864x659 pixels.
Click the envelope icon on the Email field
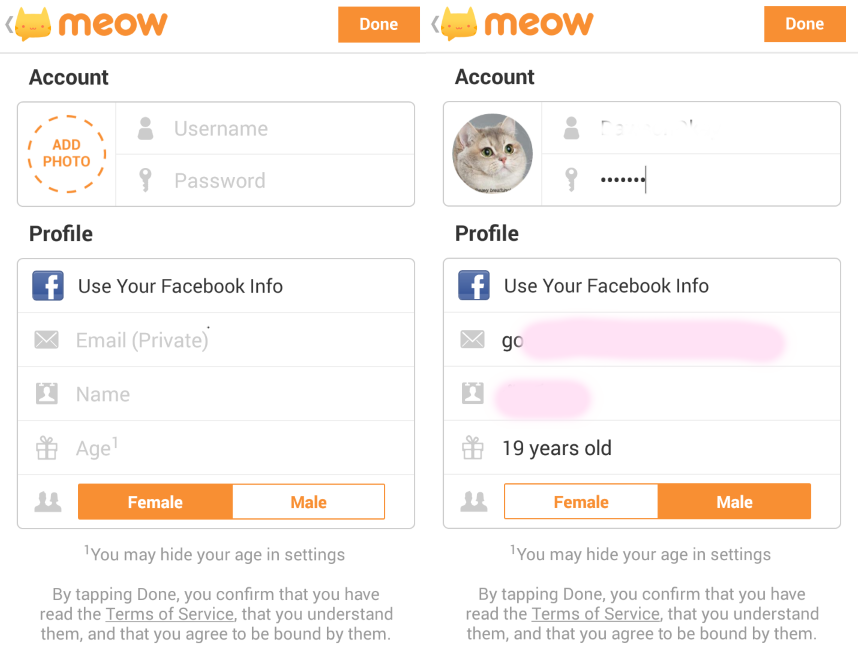tap(47, 340)
